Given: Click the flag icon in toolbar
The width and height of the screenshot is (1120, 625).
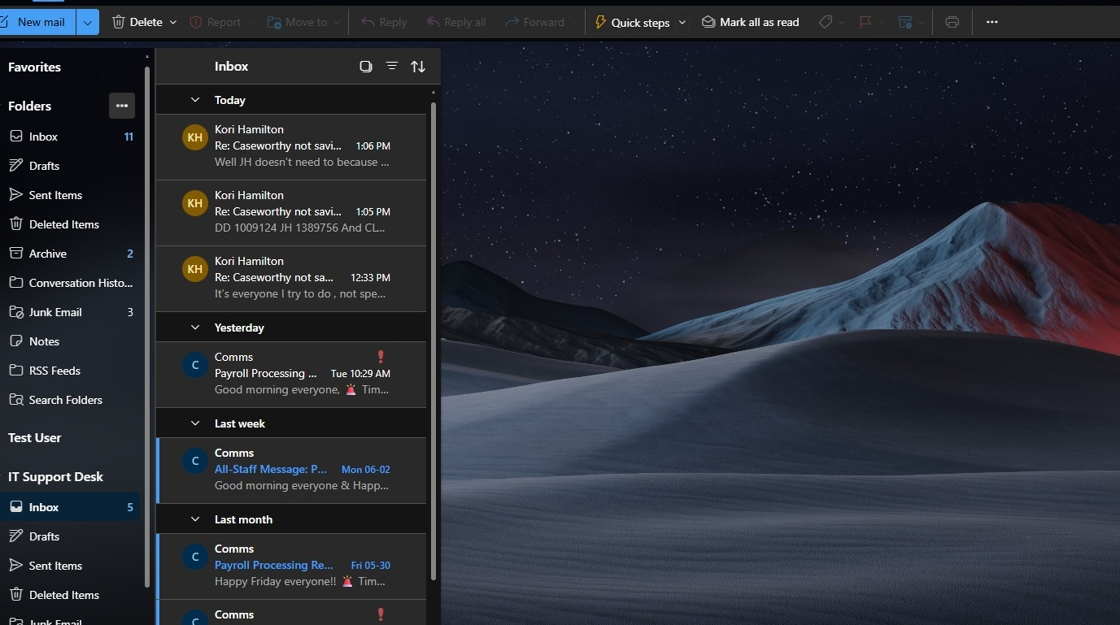Looking at the screenshot, I should click(865, 22).
